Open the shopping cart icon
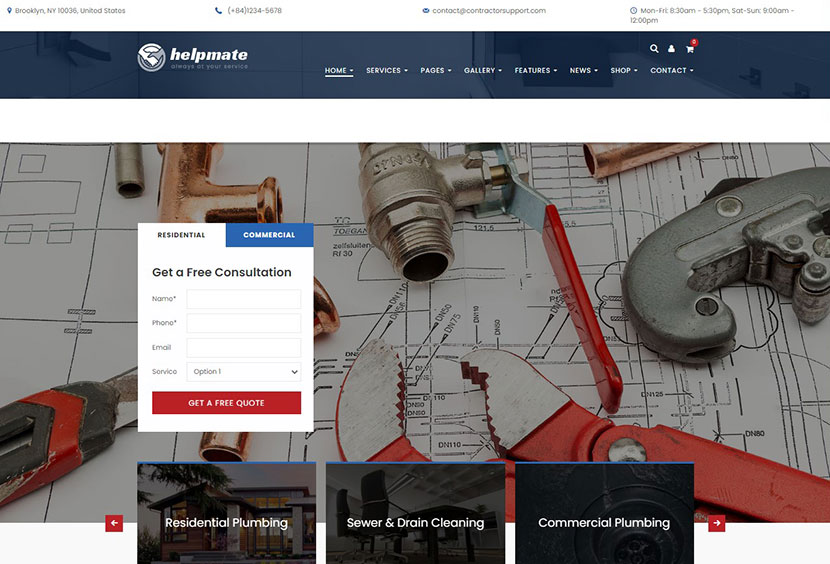This screenshot has width=830, height=564. coord(690,49)
